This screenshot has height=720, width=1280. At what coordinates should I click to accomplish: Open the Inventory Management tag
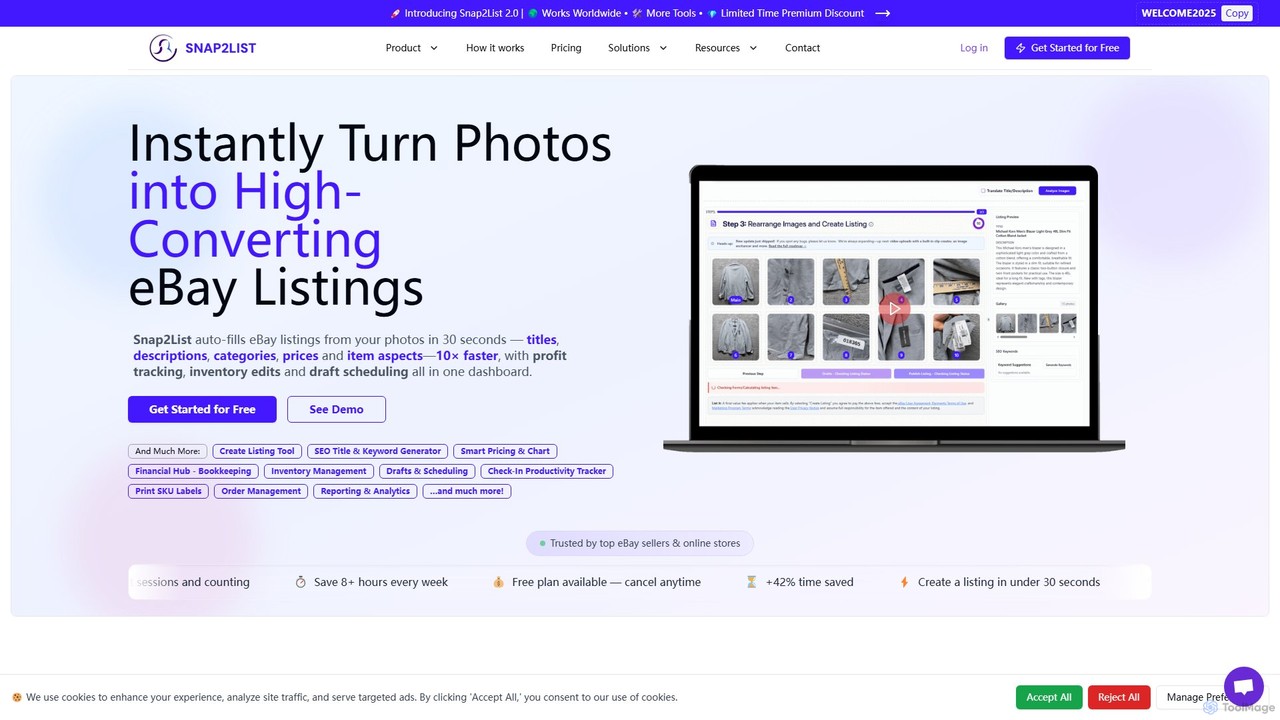click(x=319, y=471)
